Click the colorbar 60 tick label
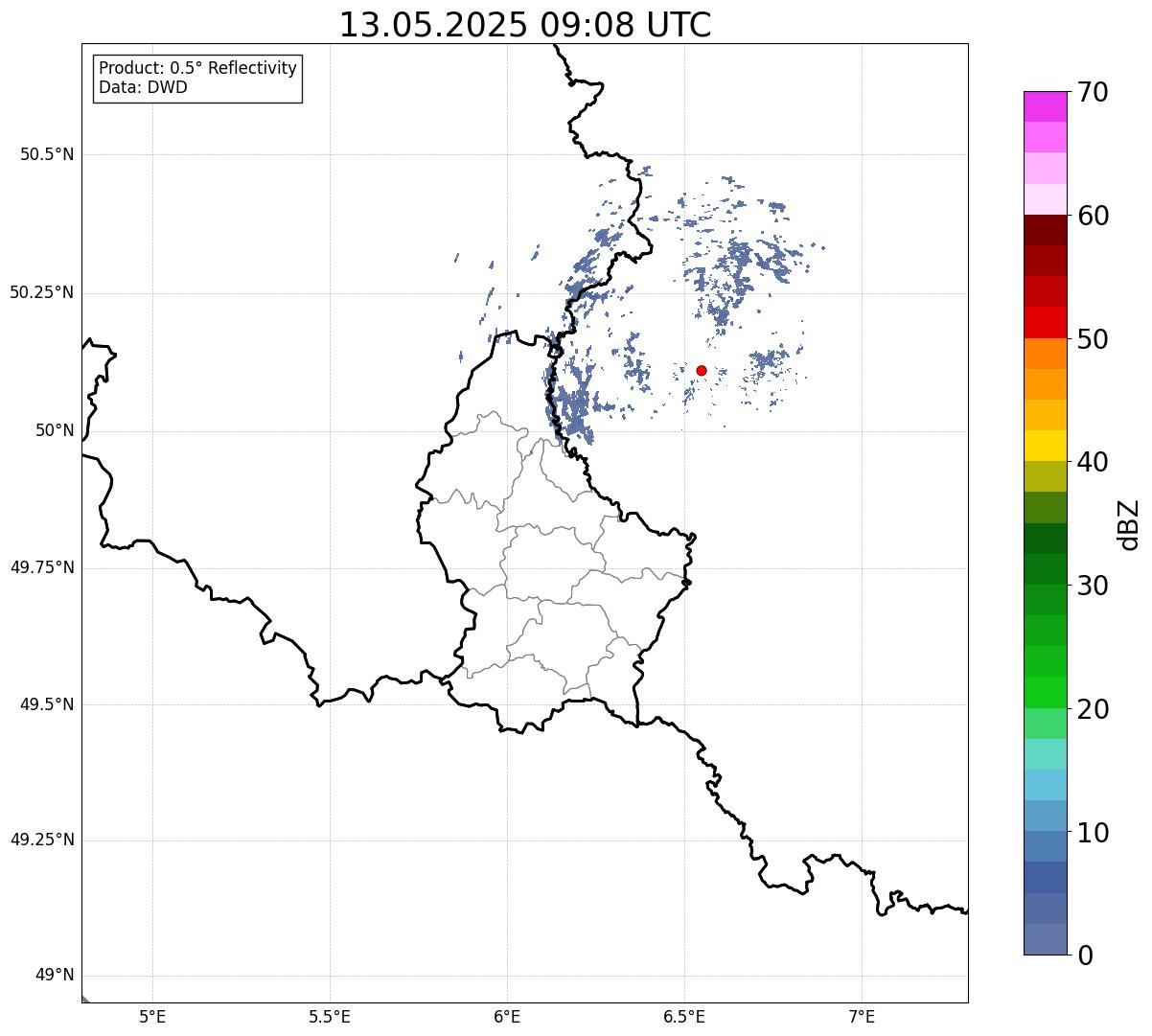This screenshot has height=1036, width=1152. (x=1093, y=216)
